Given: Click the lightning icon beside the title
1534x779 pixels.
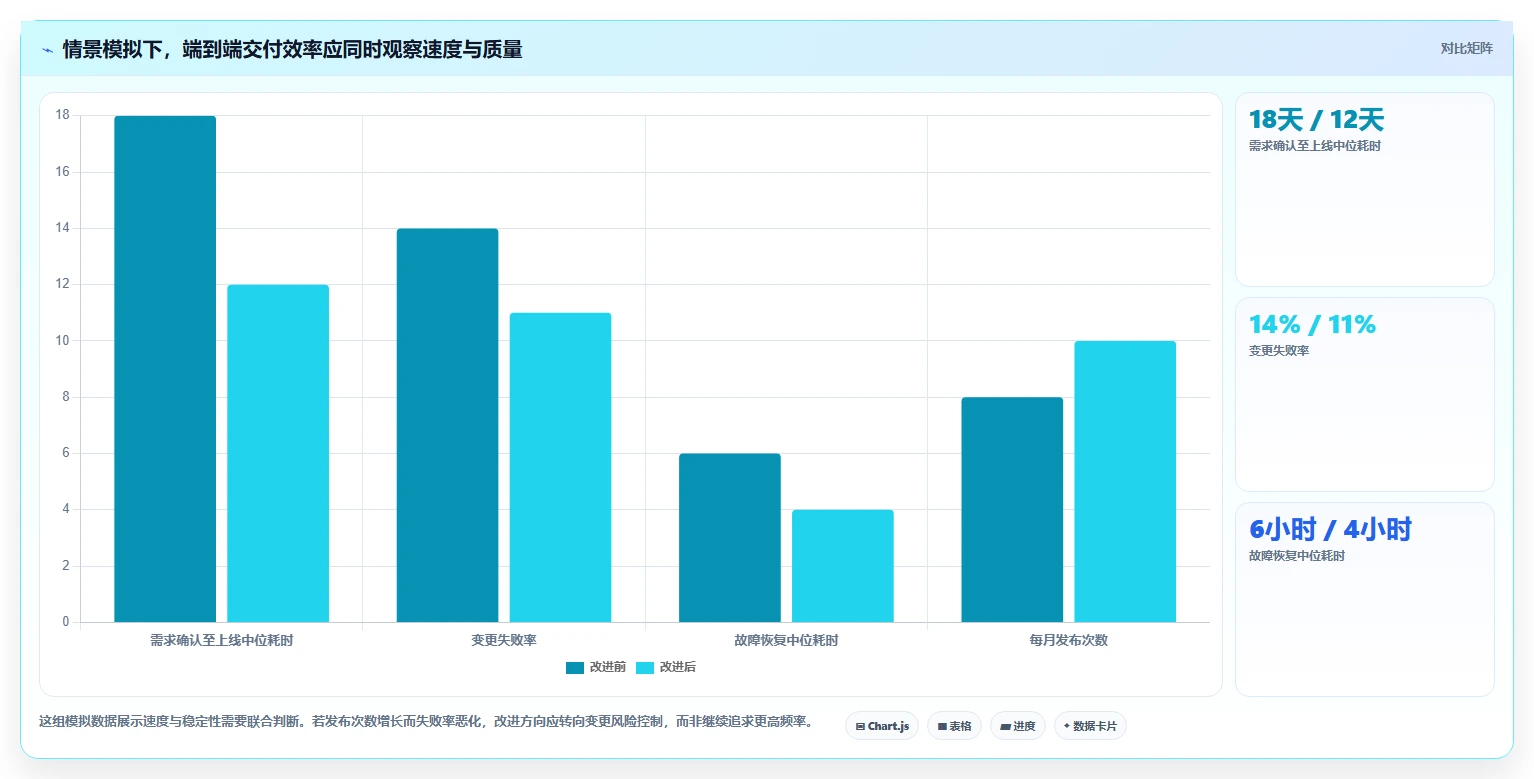Looking at the screenshot, I should (x=47, y=50).
